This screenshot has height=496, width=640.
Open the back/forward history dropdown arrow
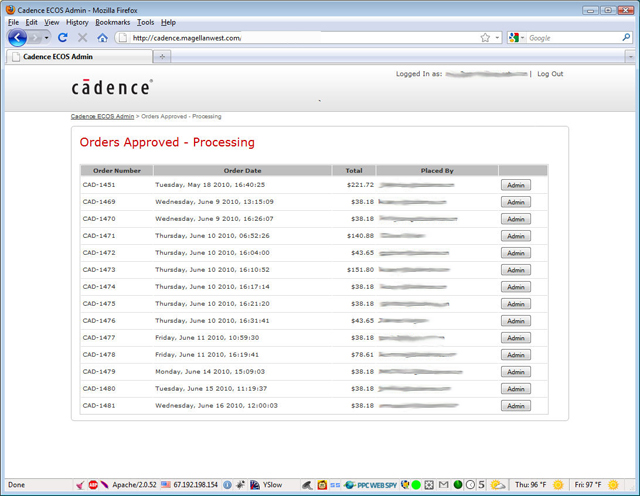click(x=47, y=38)
